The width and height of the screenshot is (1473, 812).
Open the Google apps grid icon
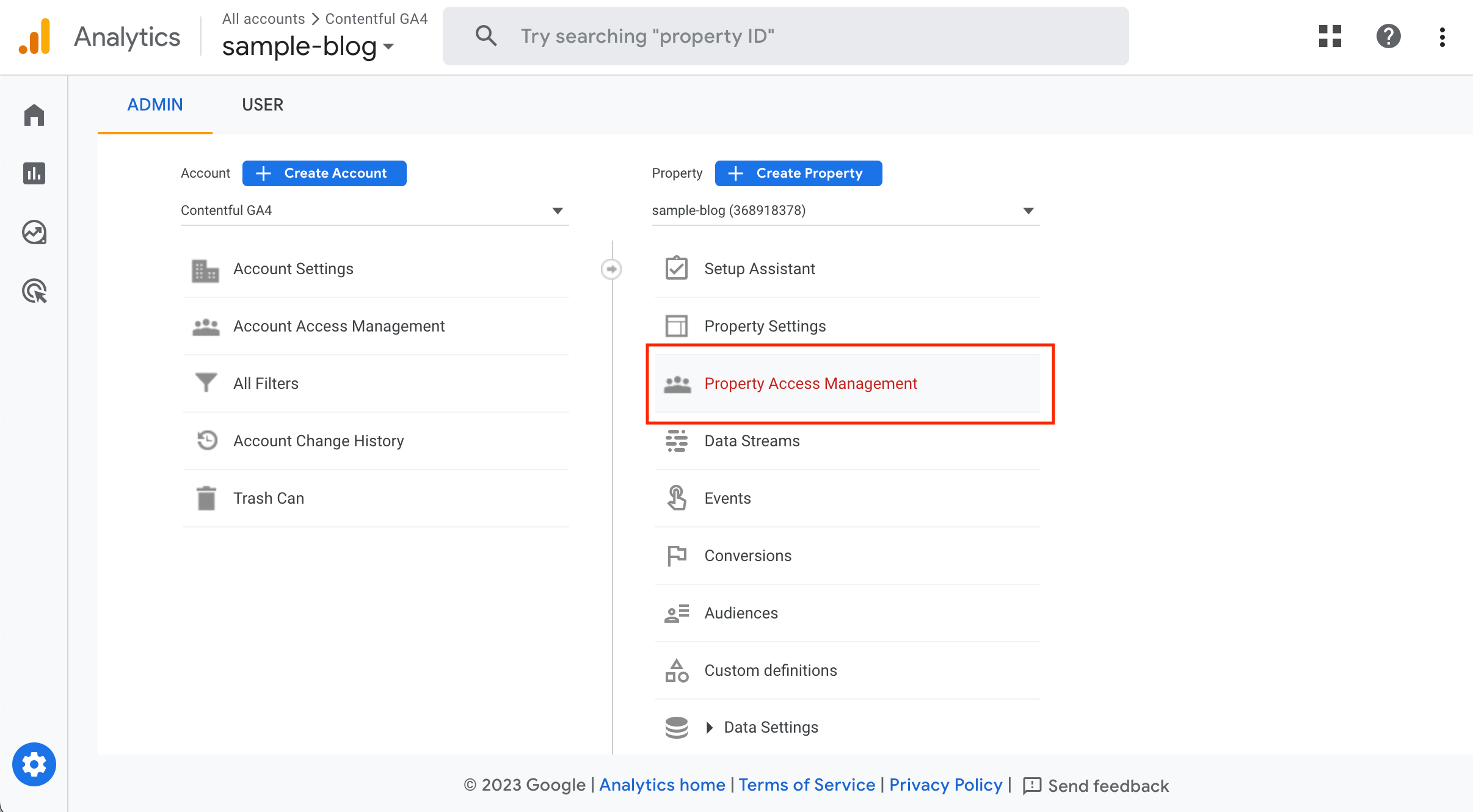coord(1329,37)
